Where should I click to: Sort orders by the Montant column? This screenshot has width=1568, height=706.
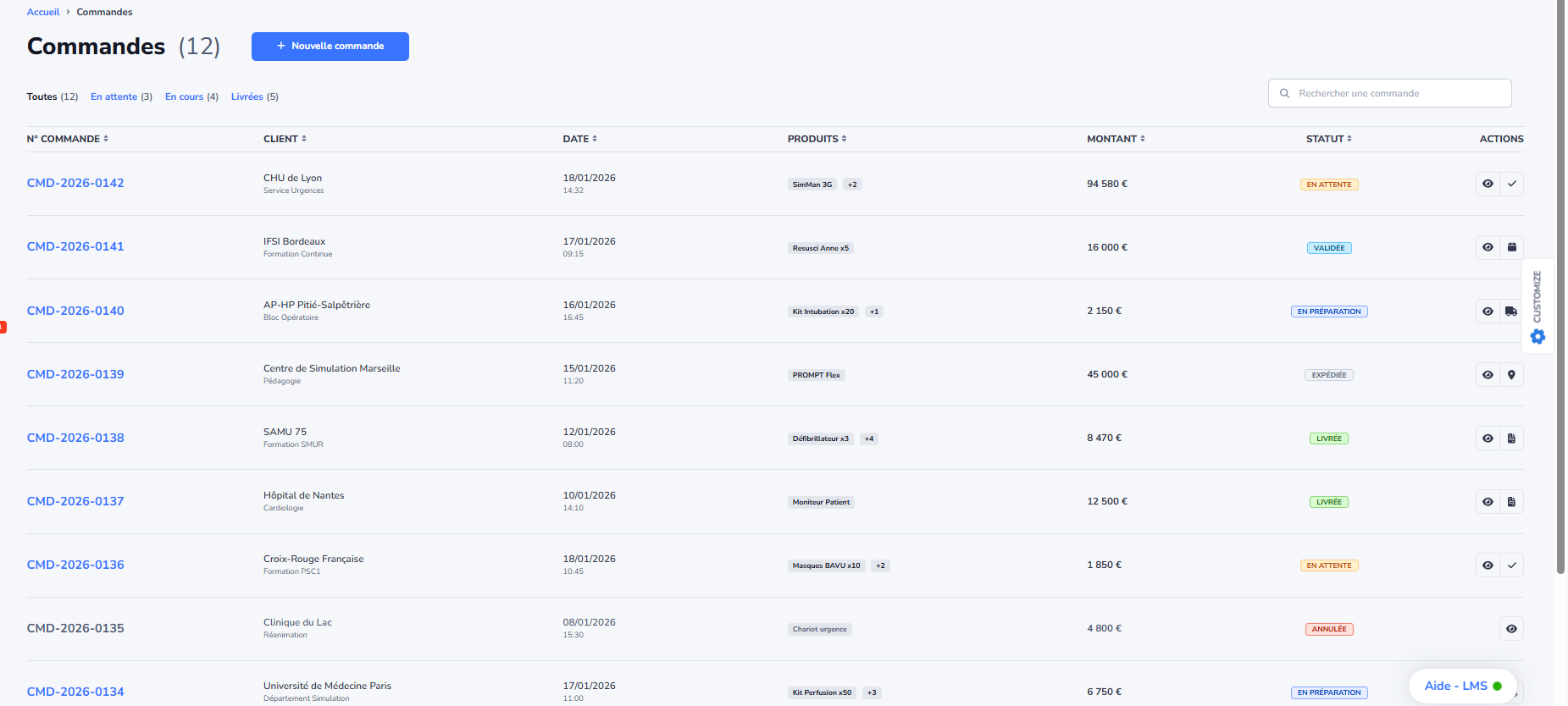[1116, 139]
